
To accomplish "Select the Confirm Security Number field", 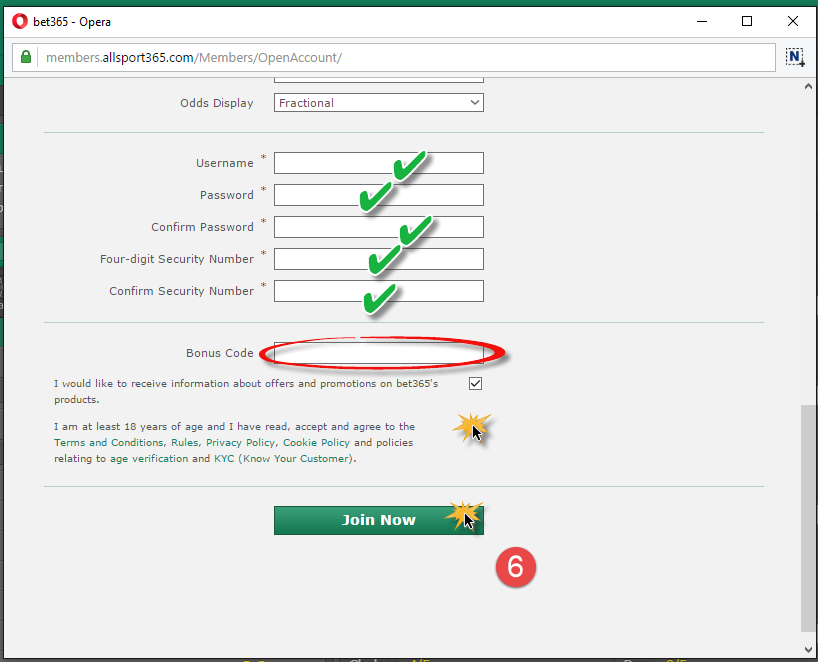I will coord(379,291).
